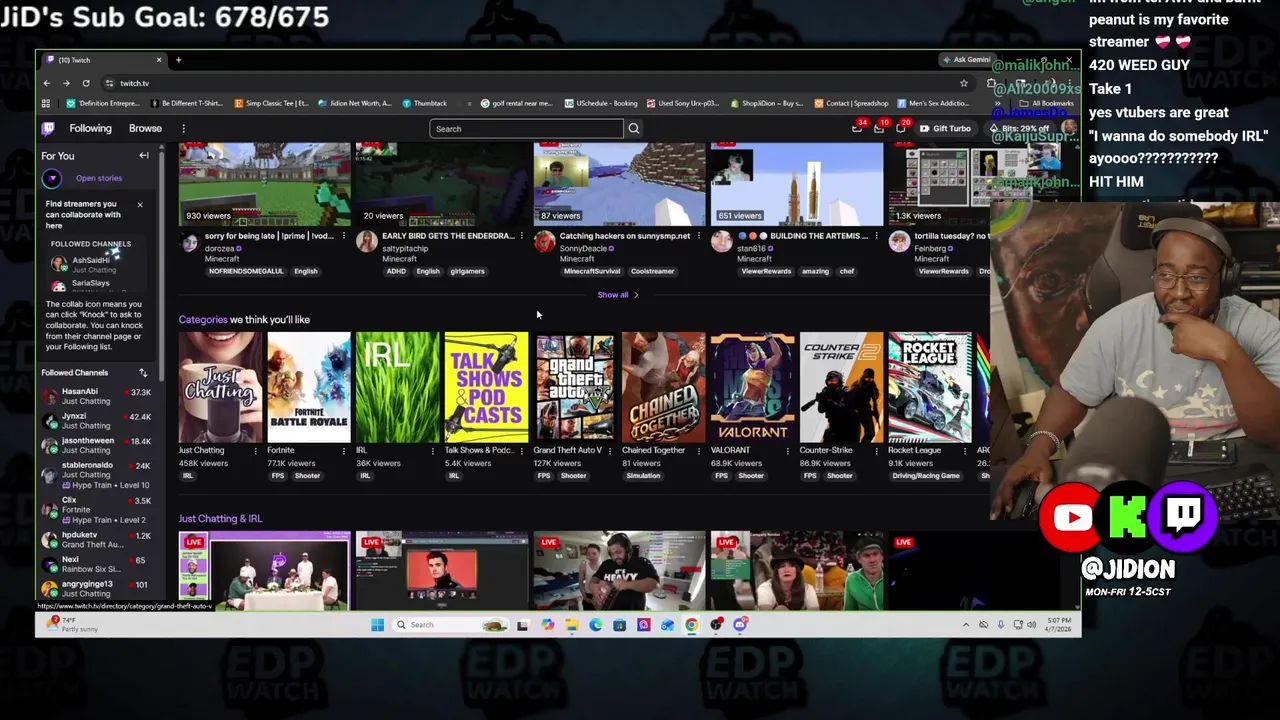Open Grand Theft Auto V category cover

click(x=575, y=387)
